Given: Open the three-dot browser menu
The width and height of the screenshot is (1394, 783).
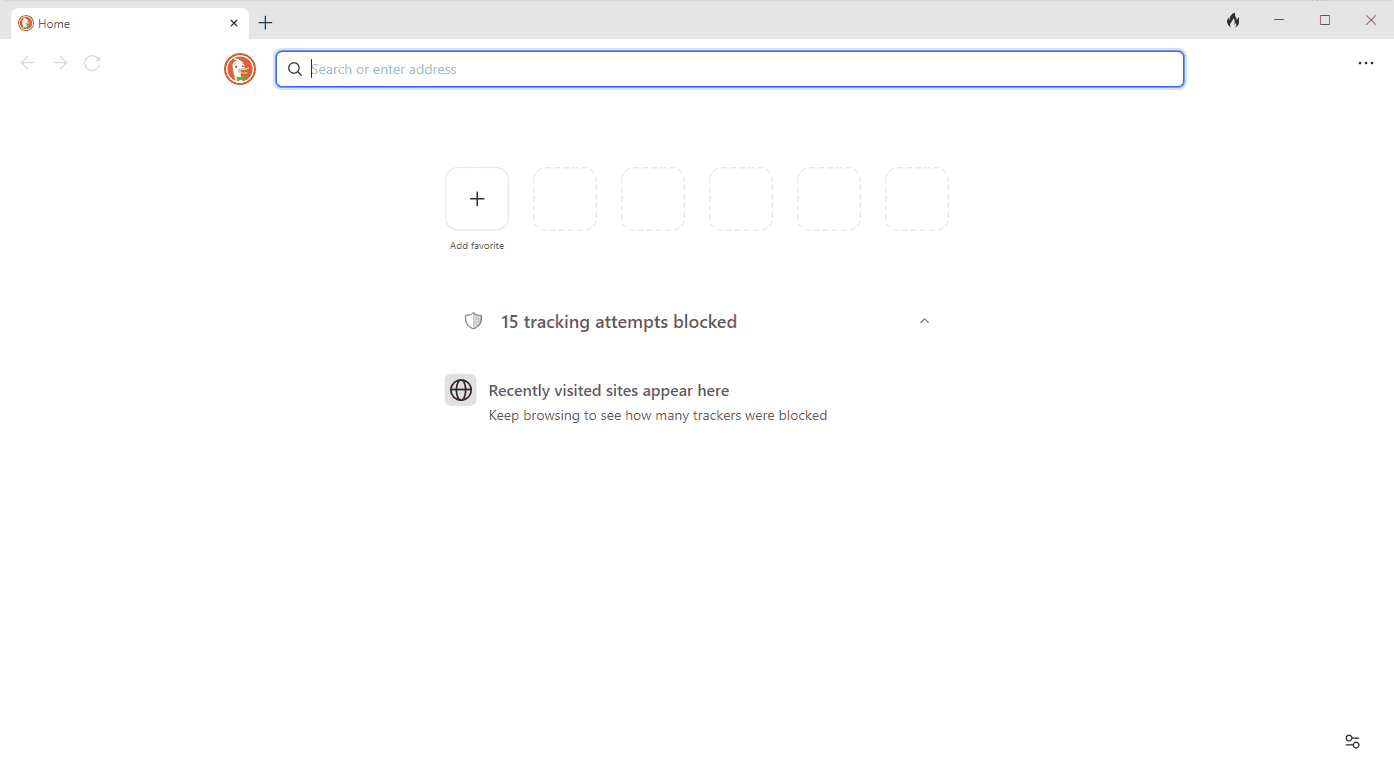Looking at the screenshot, I should click(1366, 63).
